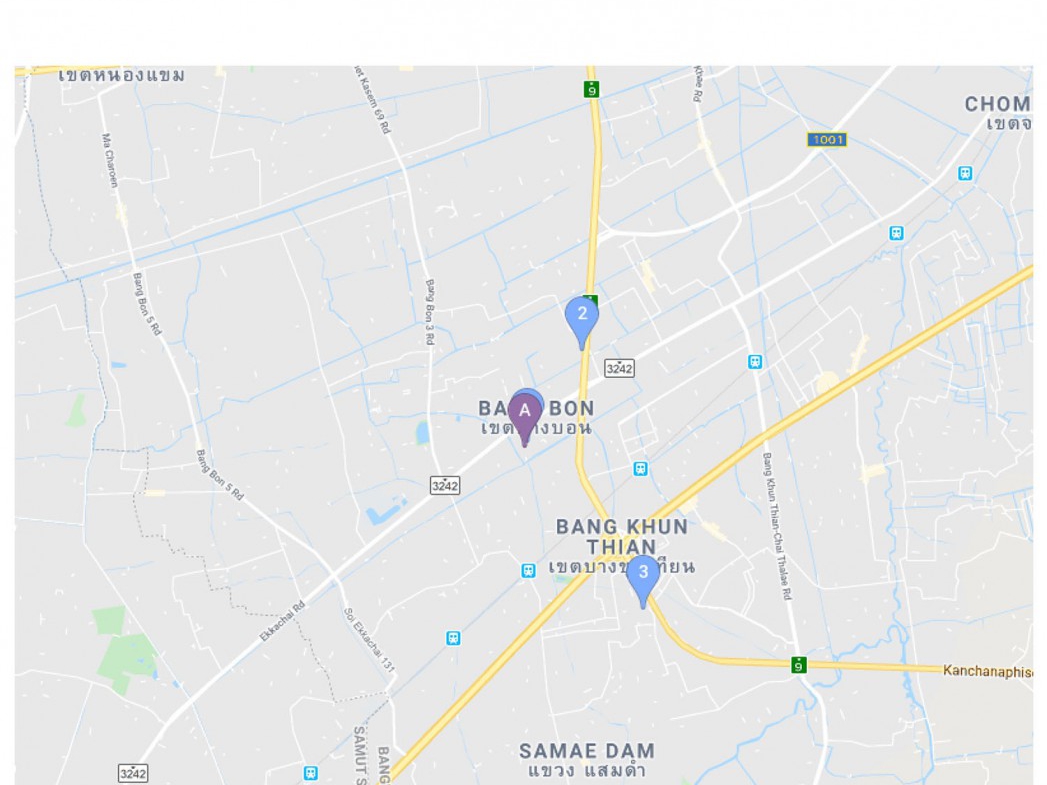Image resolution: width=1047 pixels, height=785 pixels.
Task: Click the transit station icon at bottom edge
Action: click(310, 773)
